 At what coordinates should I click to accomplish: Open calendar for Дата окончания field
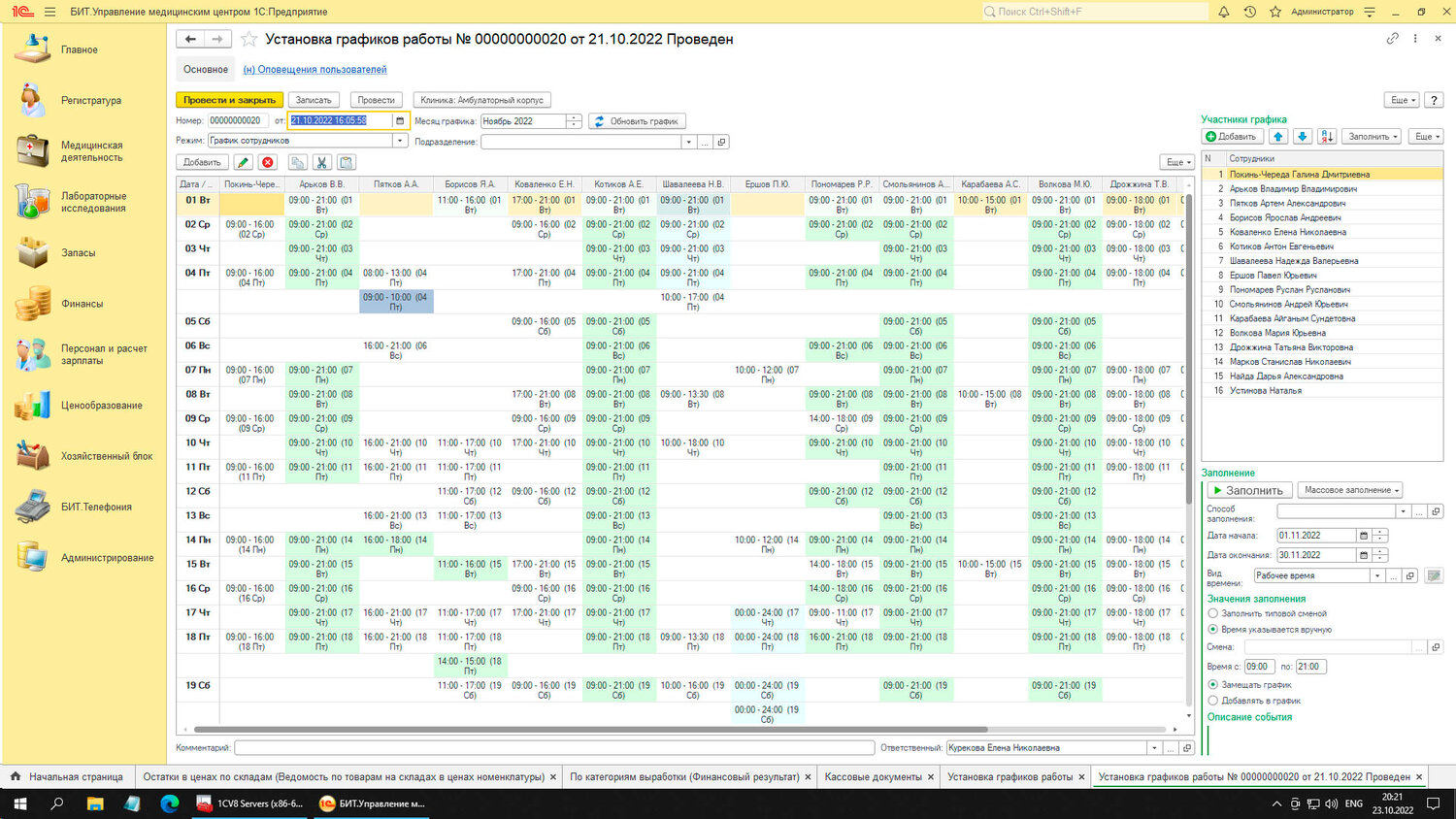(x=1364, y=555)
